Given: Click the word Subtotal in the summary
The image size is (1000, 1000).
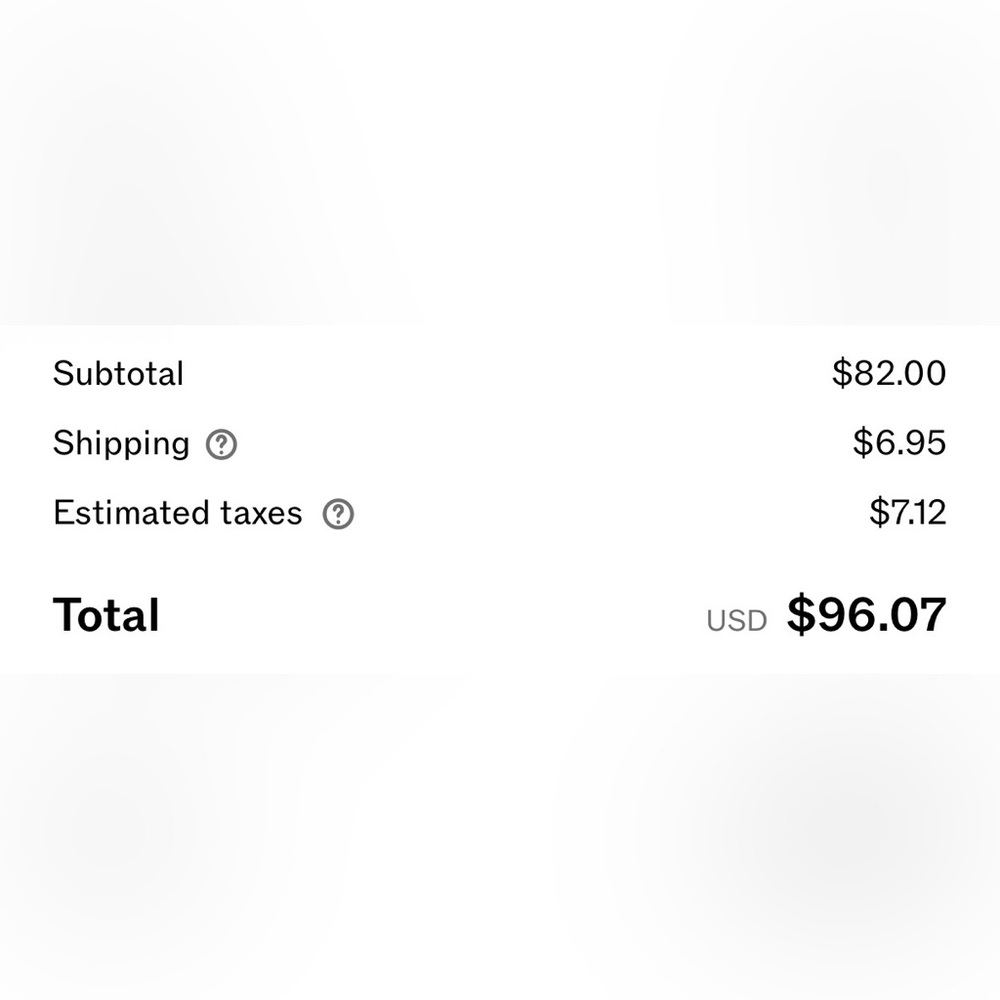Looking at the screenshot, I should [118, 374].
